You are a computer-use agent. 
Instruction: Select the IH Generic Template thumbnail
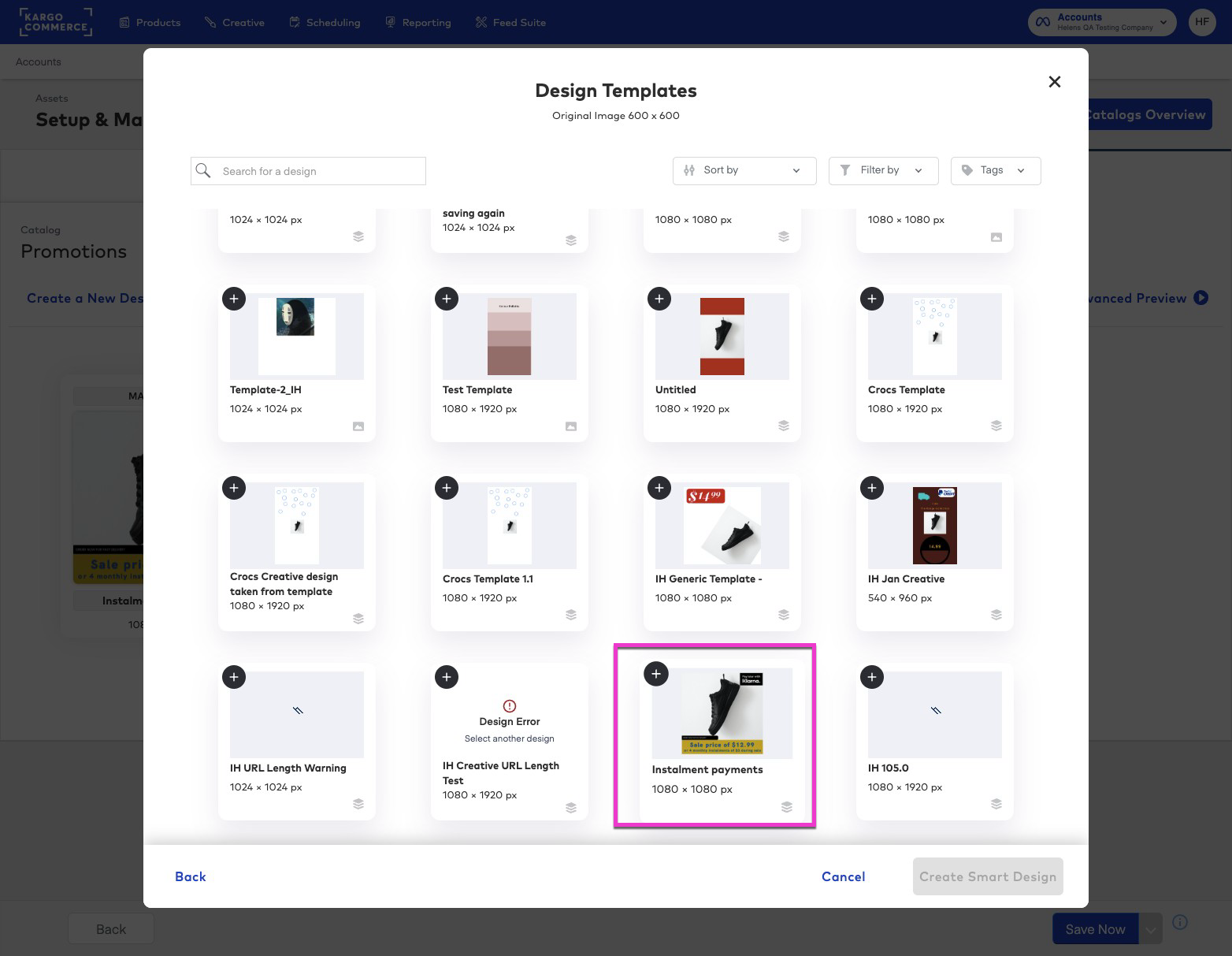point(722,526)
